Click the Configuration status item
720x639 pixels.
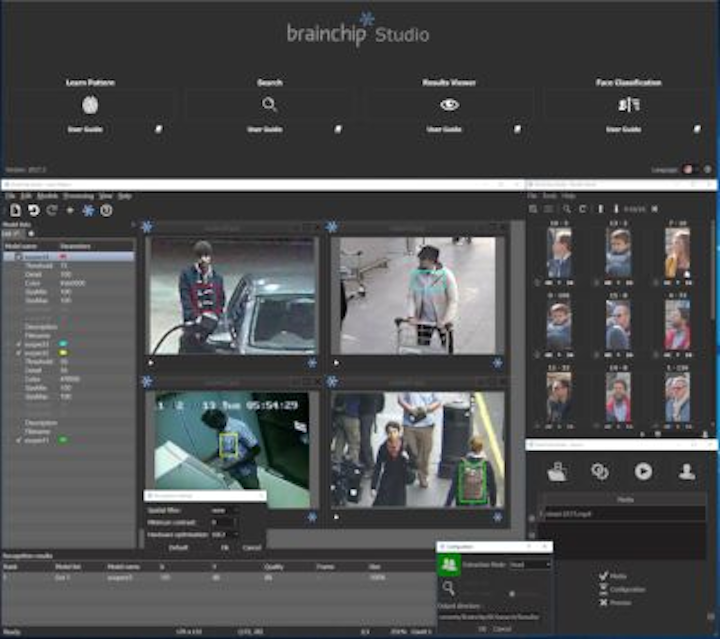coord(623,589)
